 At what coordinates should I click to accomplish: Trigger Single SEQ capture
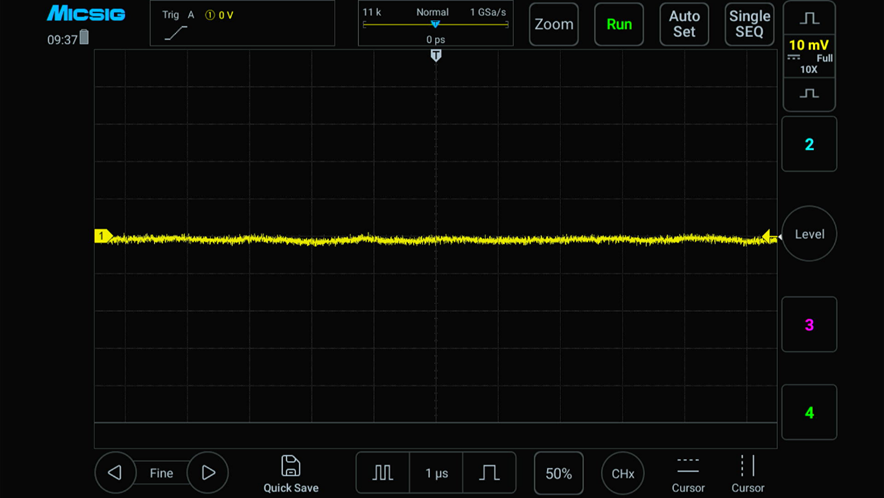pos(749,24)
